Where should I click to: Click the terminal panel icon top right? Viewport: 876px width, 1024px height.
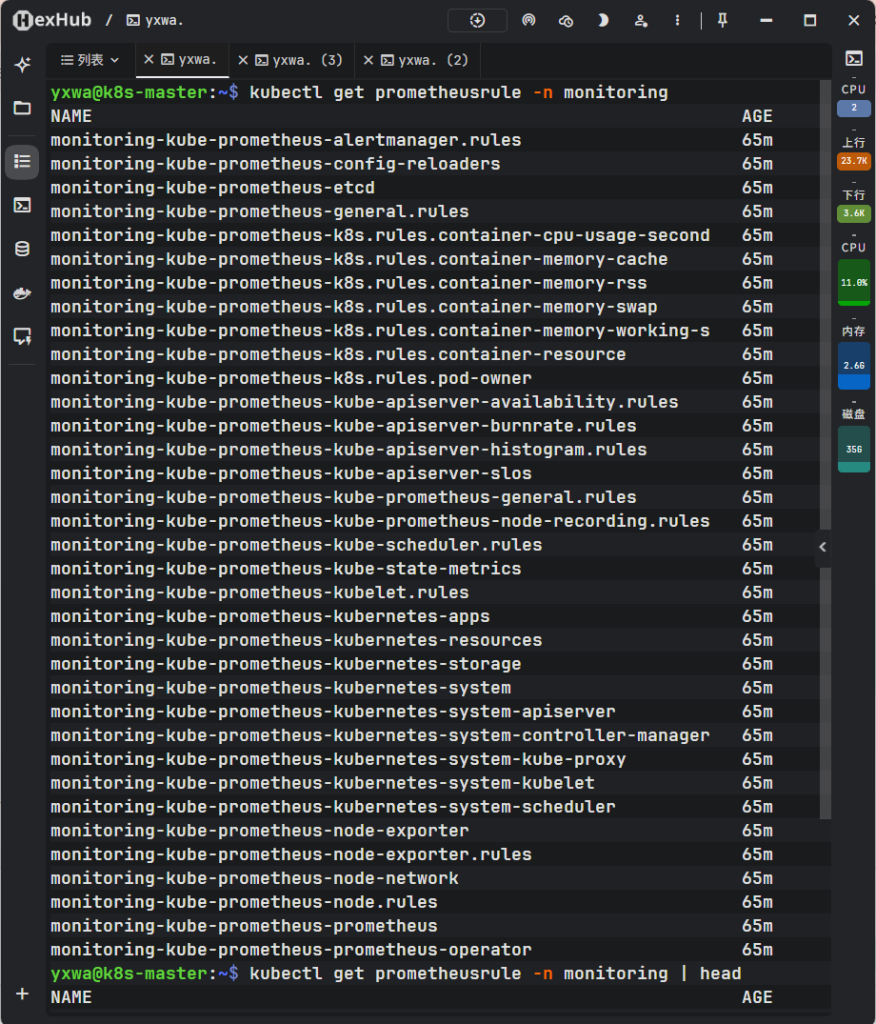click(x=854, y=59)
